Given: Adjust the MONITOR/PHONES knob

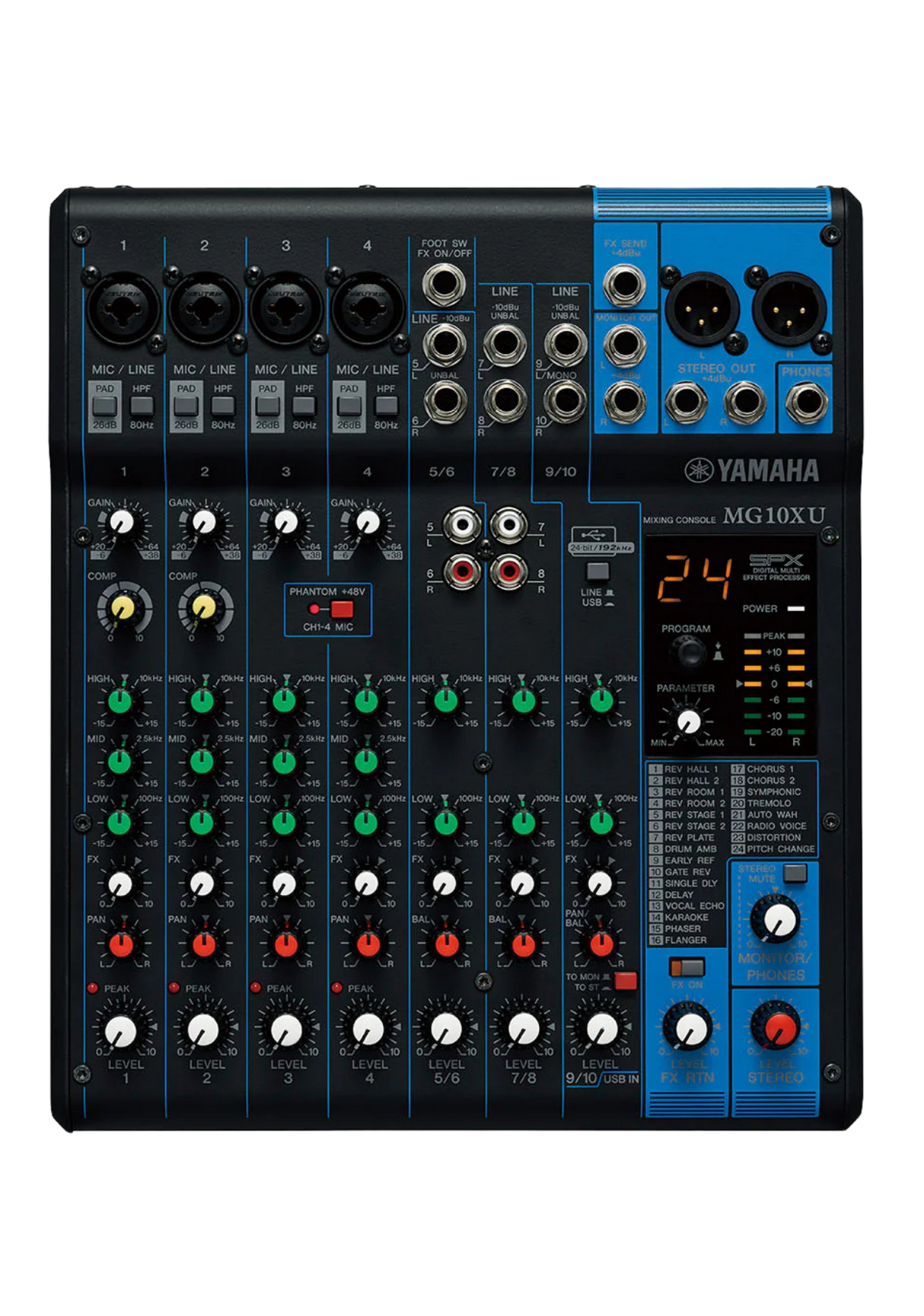Looking at the screenshot, I should [x=776, y=919].
